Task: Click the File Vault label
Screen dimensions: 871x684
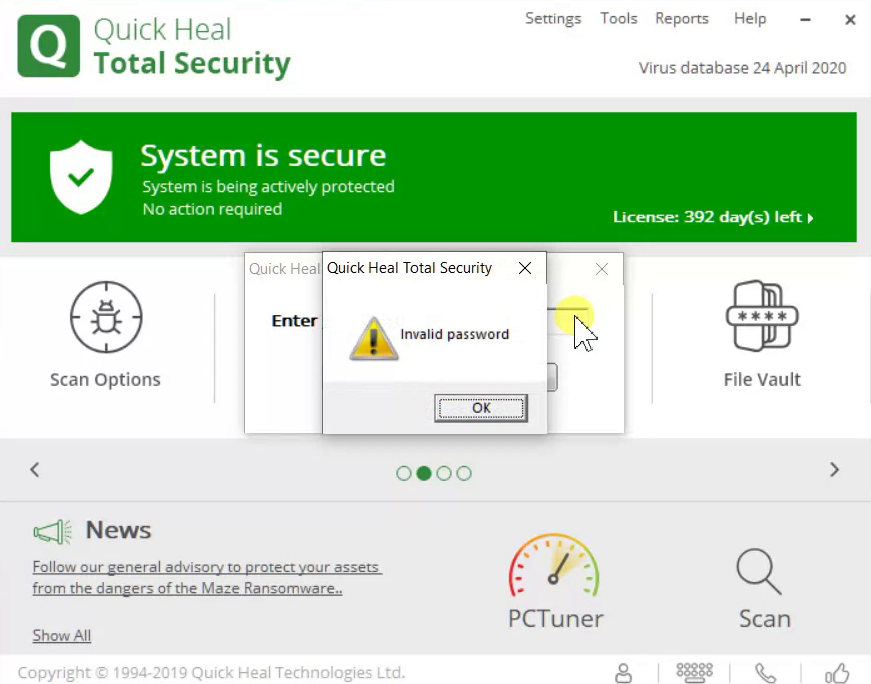Action: 762,380
